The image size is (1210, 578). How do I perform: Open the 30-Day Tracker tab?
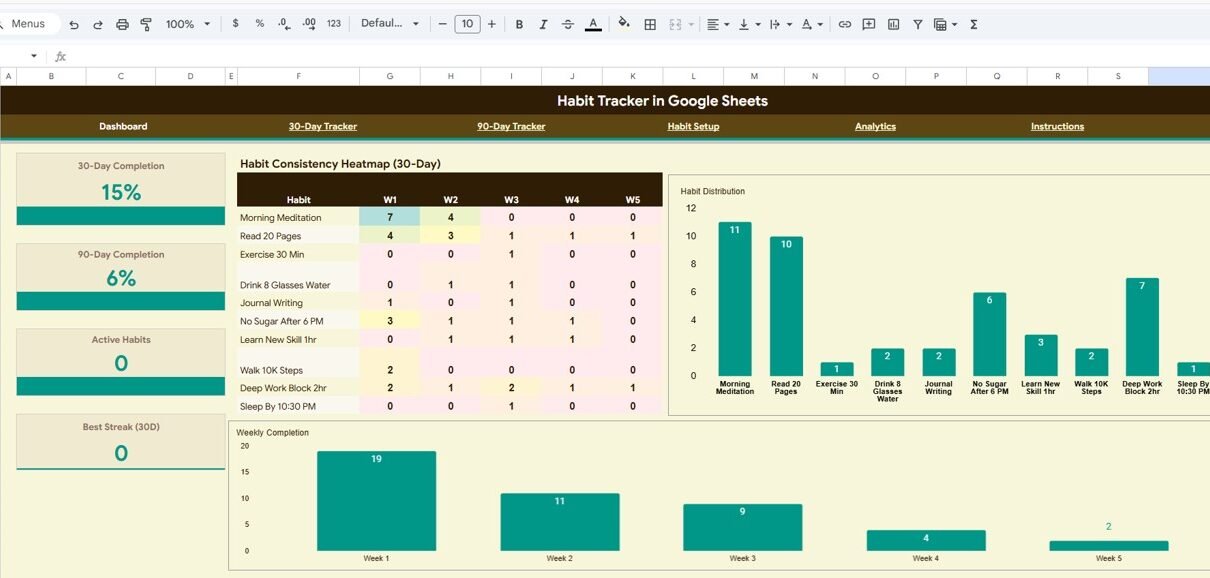(323, 127)
